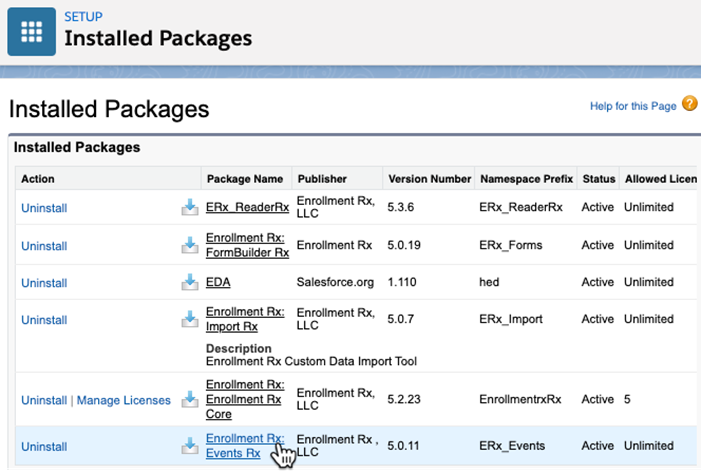701x473 pixels.
Task: Click download icon beside Import Rx package
Action: [x=190, y=320]
